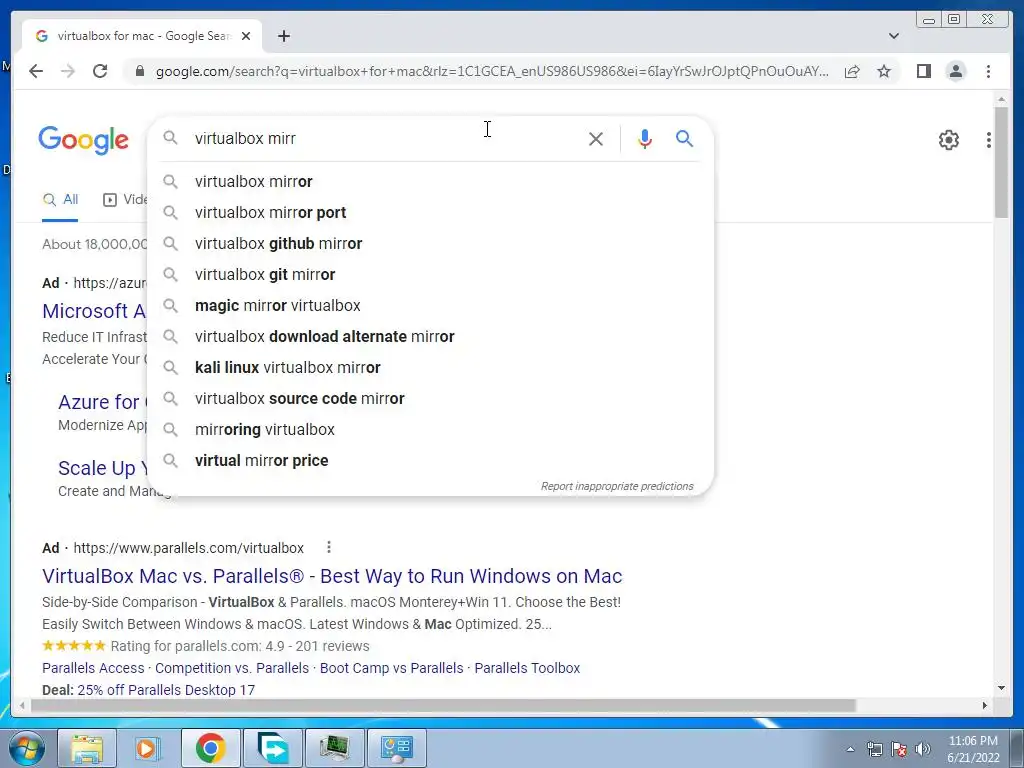
Task: Open the 'Scale Up' ad sitelink
Action: pos(103,468)
